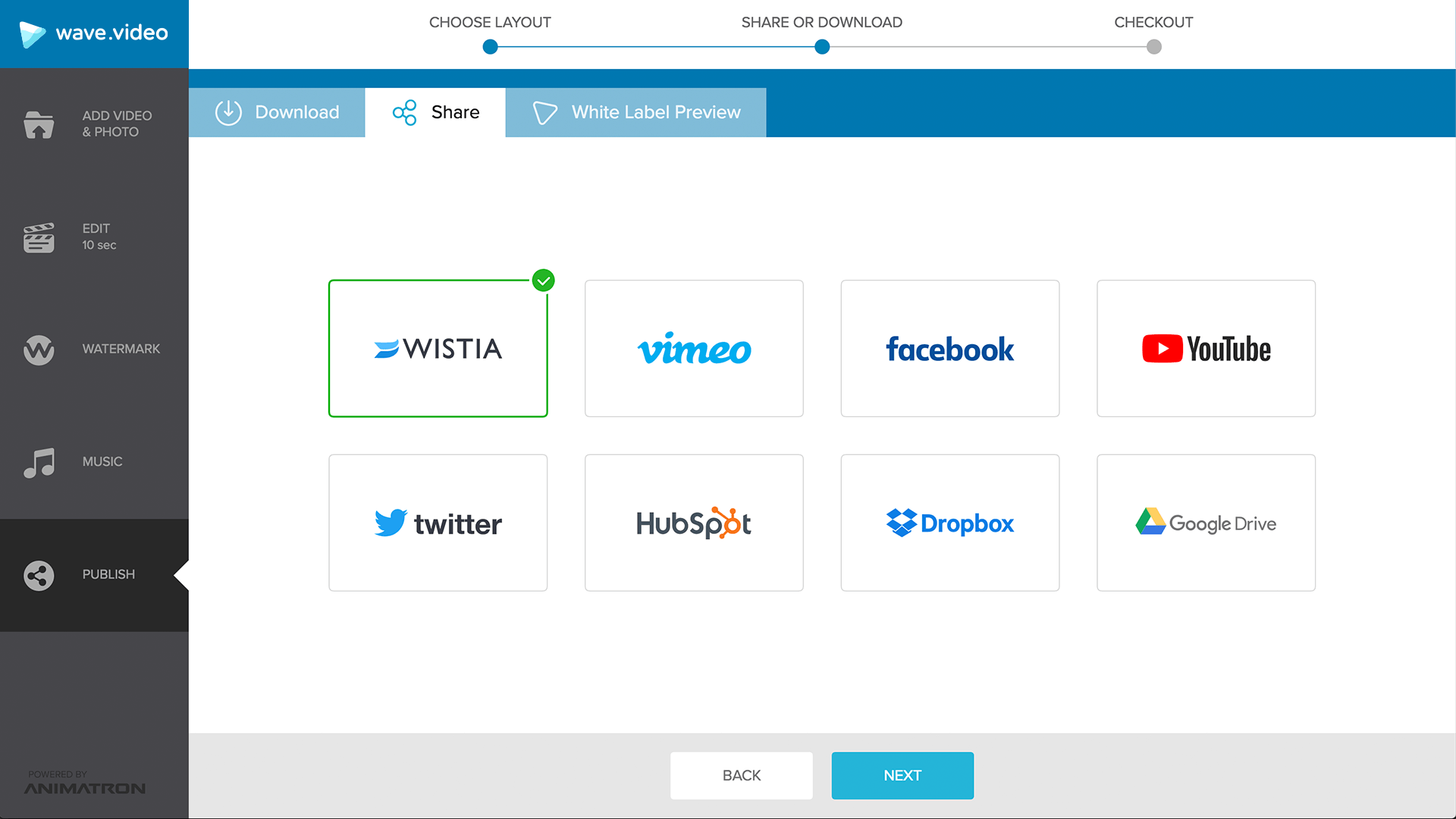Click the Download arrow circle icon
Viewport: 1456px width, 819px height.
coord(228,112)
